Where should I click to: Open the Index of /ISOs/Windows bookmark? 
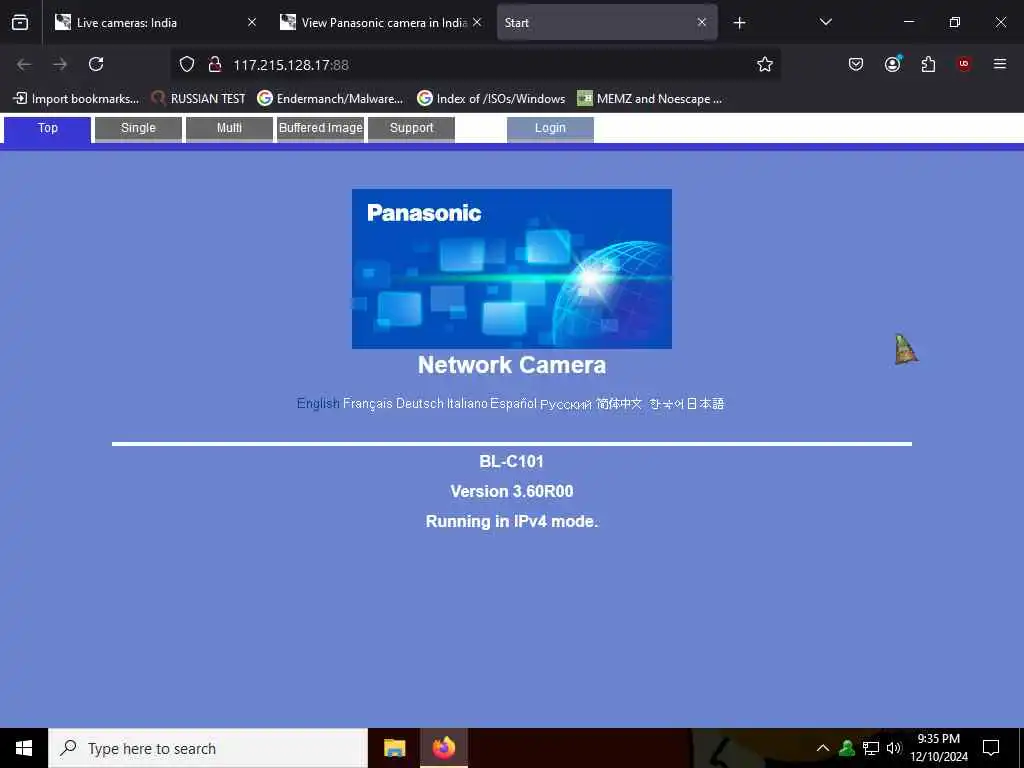pos(491,99)
